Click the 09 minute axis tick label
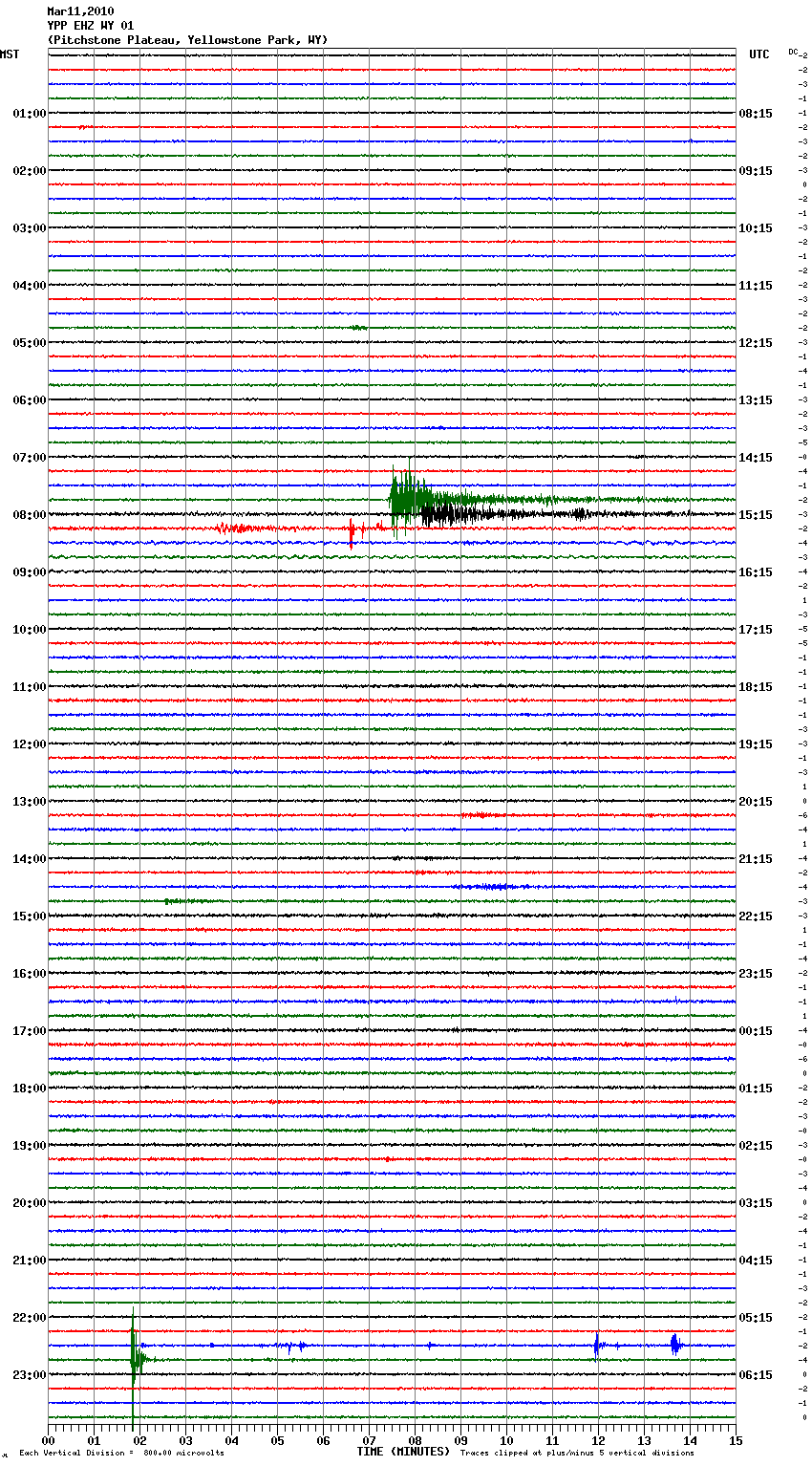Image resolution: width=812 pixels, height=1466 pixels. 460,1440
